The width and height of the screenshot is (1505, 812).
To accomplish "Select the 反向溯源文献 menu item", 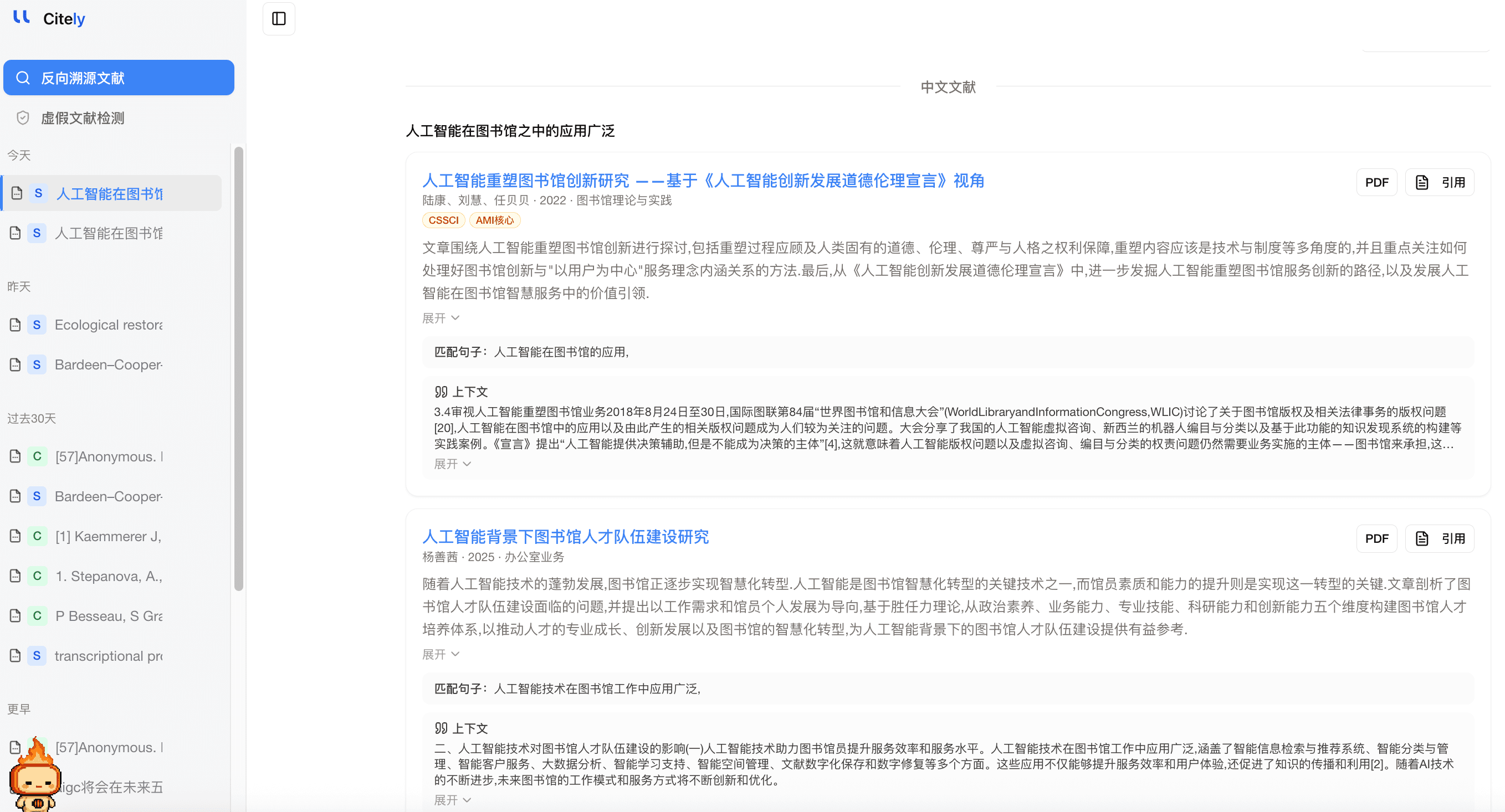I will [x=119, y=78].
